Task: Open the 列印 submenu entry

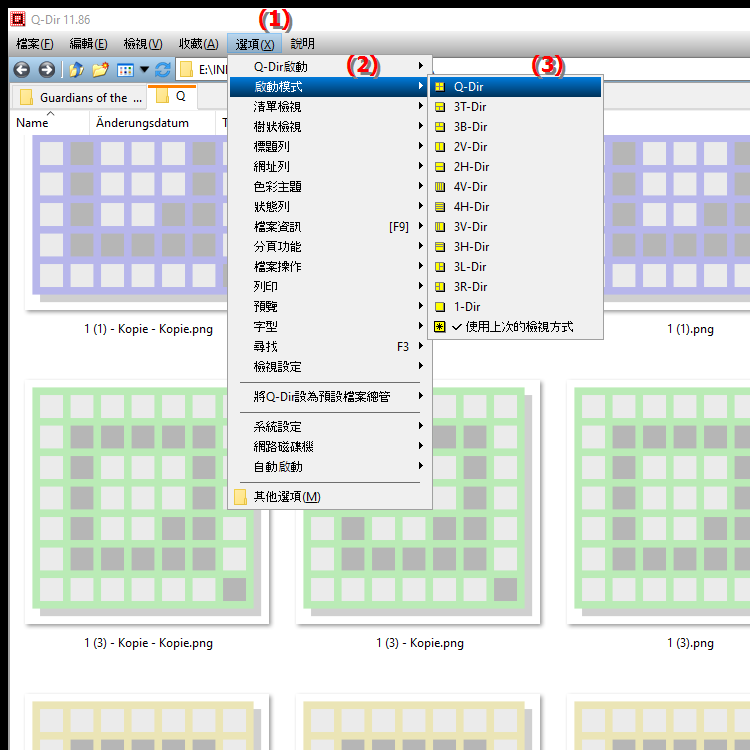Action: pos(330,287)
